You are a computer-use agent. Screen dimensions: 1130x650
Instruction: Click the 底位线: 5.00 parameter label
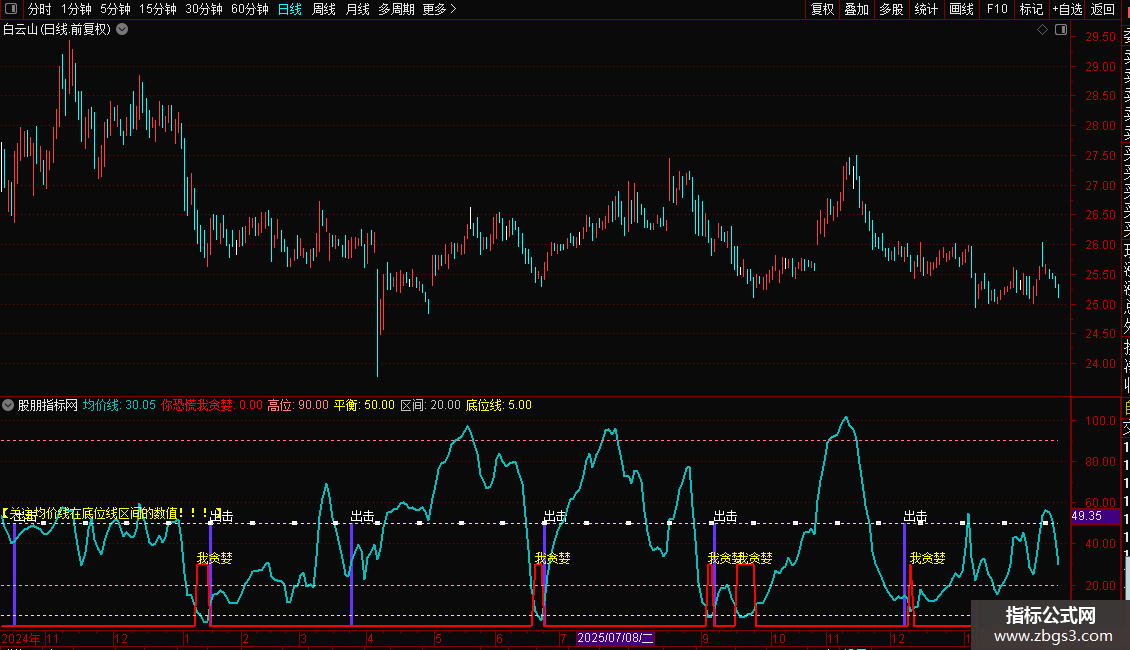click(x=499, y=405)
